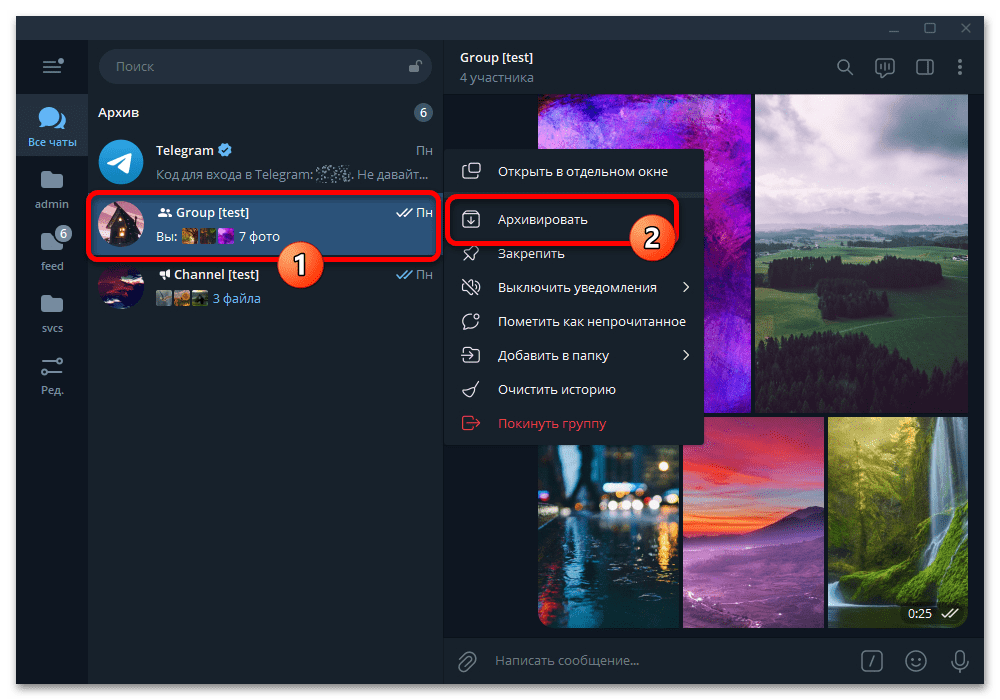This screenshot has width=1000, height=700.
Task: Choose Закрепить from context menu
Action: [x=574, y=253]
